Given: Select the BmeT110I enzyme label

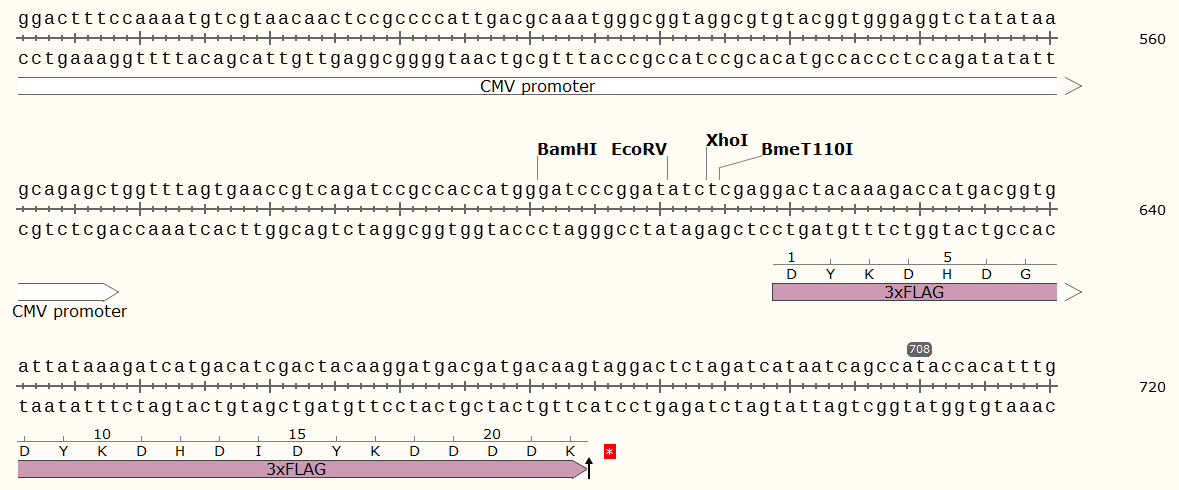Looking at the screenshot, I should 807,149.
